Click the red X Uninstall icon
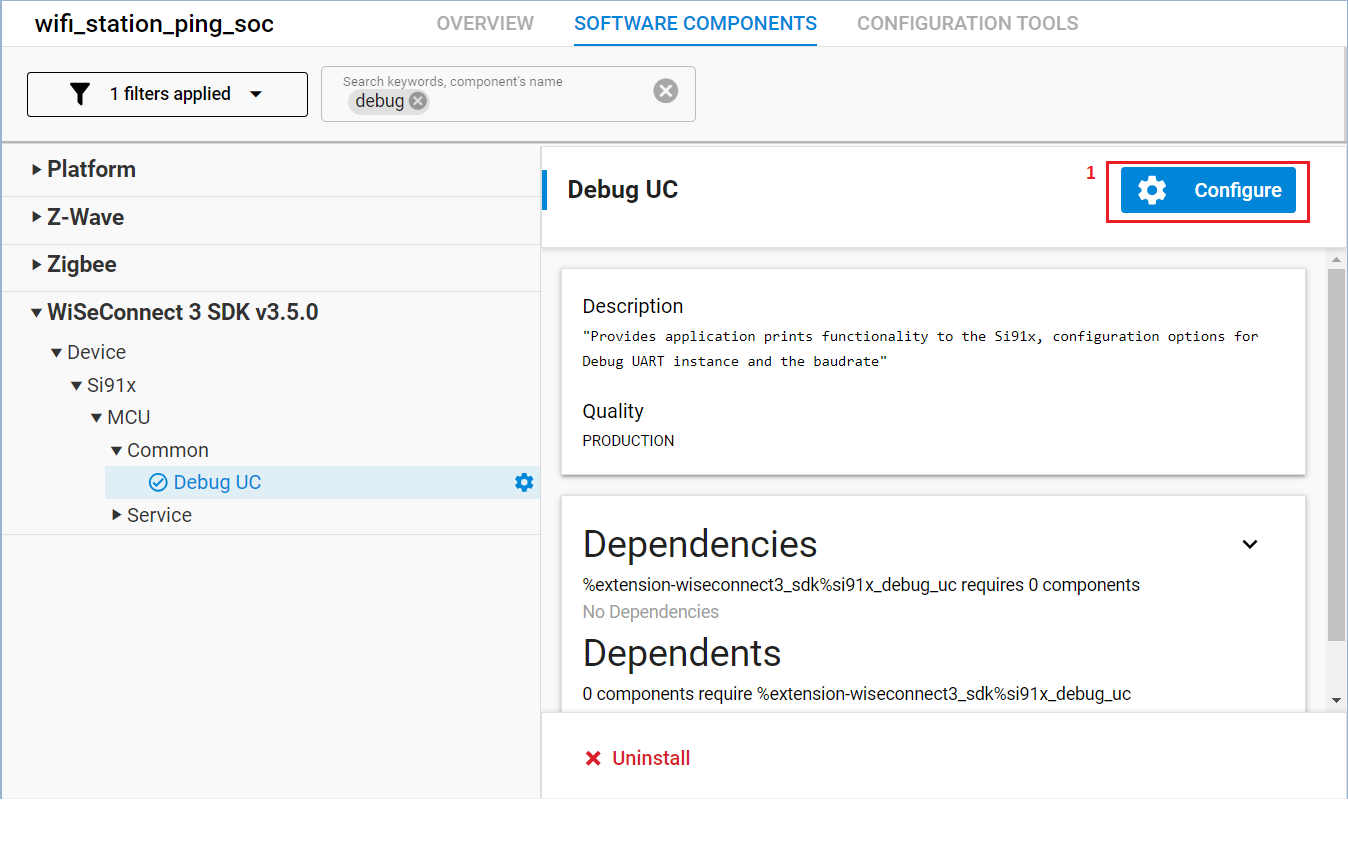 pos(593,758)
